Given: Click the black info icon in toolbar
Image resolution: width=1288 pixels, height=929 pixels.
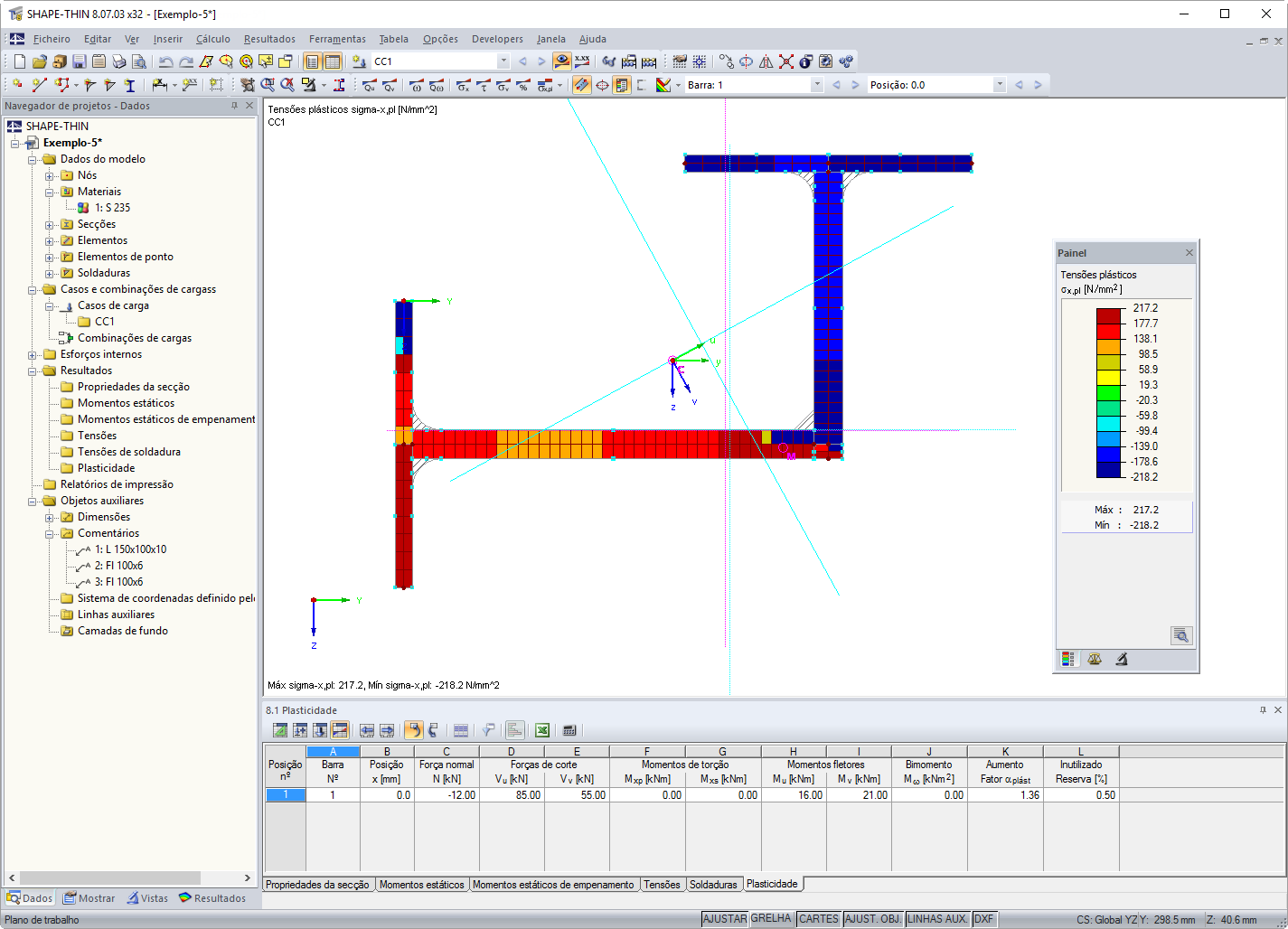Looking at the screenshot, I should 806,61.
